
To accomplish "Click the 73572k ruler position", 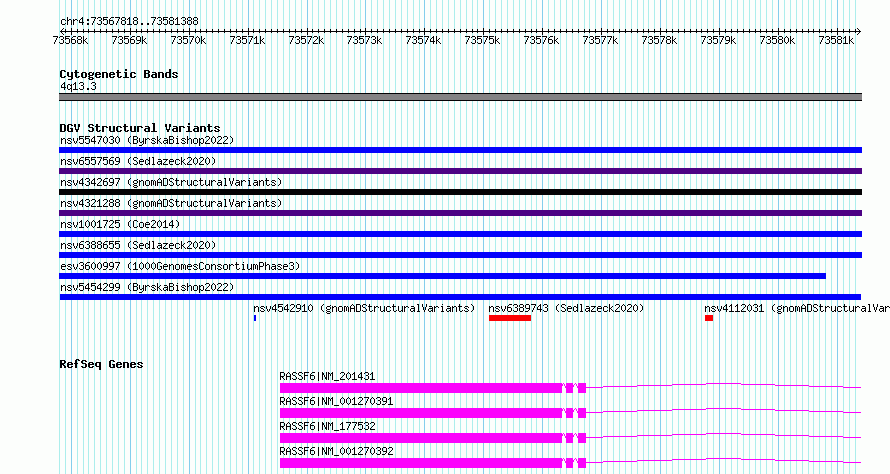I will tap(306, 40).
